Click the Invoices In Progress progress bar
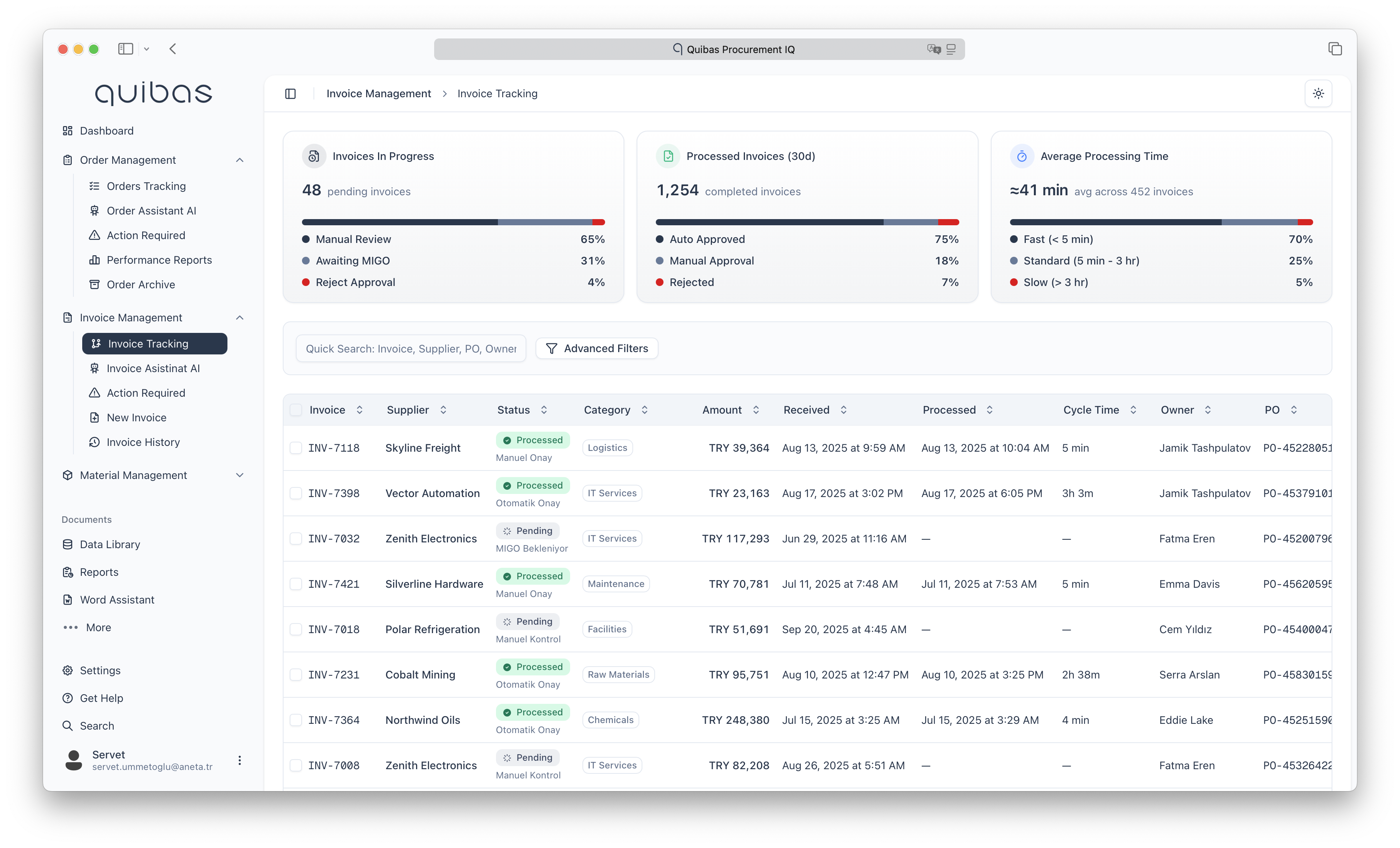Image resolution: width=1400 pixels, height=848 pixels. (x=453, y=222)
